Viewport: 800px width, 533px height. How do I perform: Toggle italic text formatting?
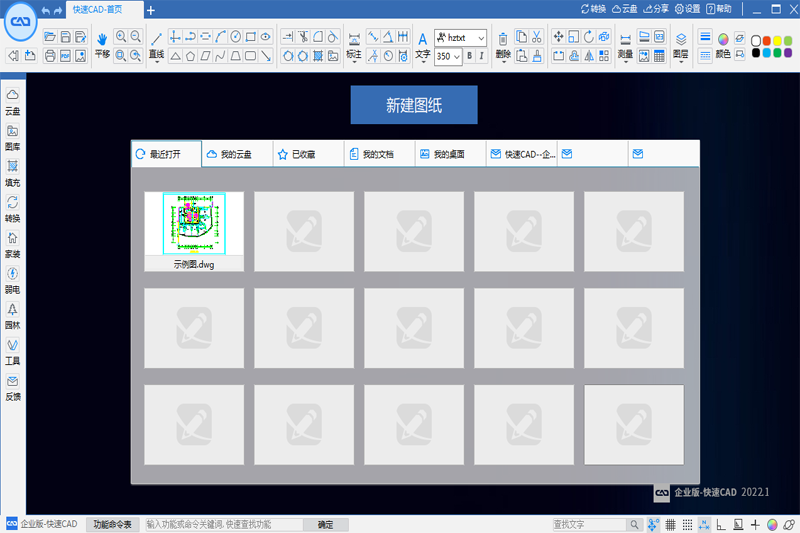pyautogui.click(x=481, y=56)
